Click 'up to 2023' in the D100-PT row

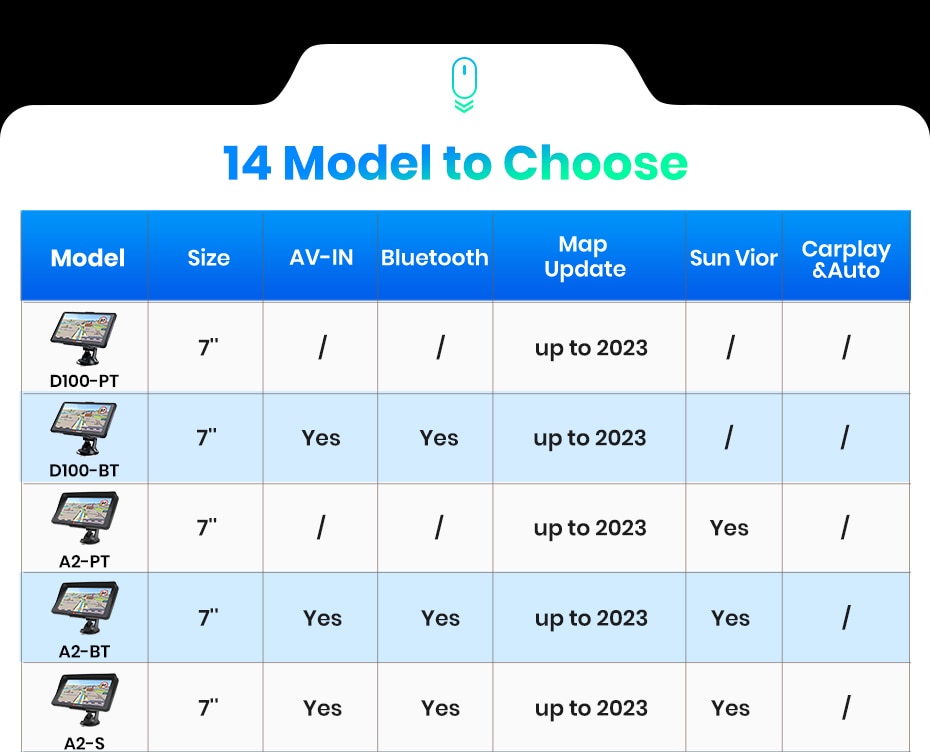pyautogui.click(x=591, y=348)
